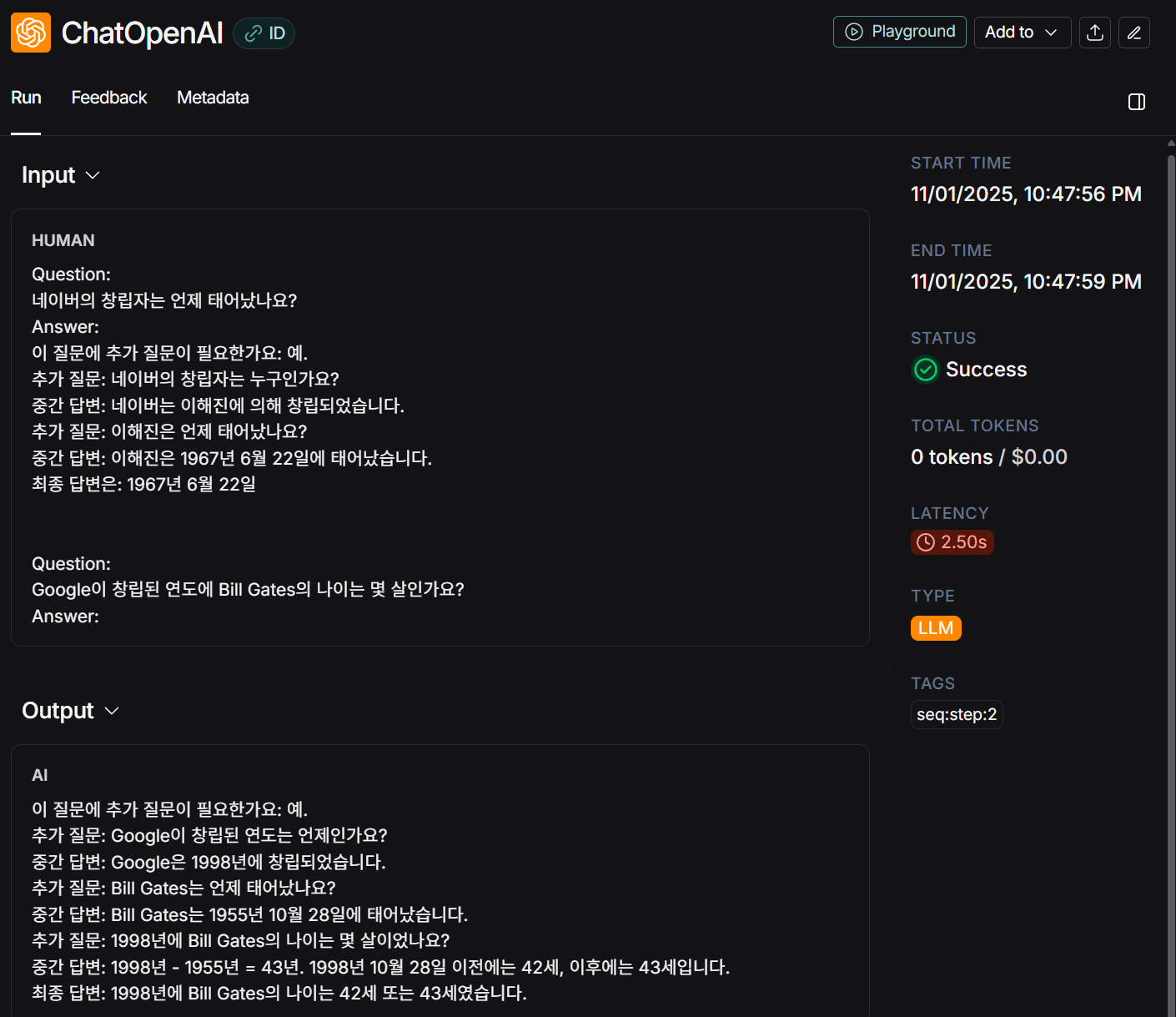Click the line '네이버의 창립자는 언제 태어났나요?'
Viewport: 1176px width, 1017px height.
pos(164,300)
